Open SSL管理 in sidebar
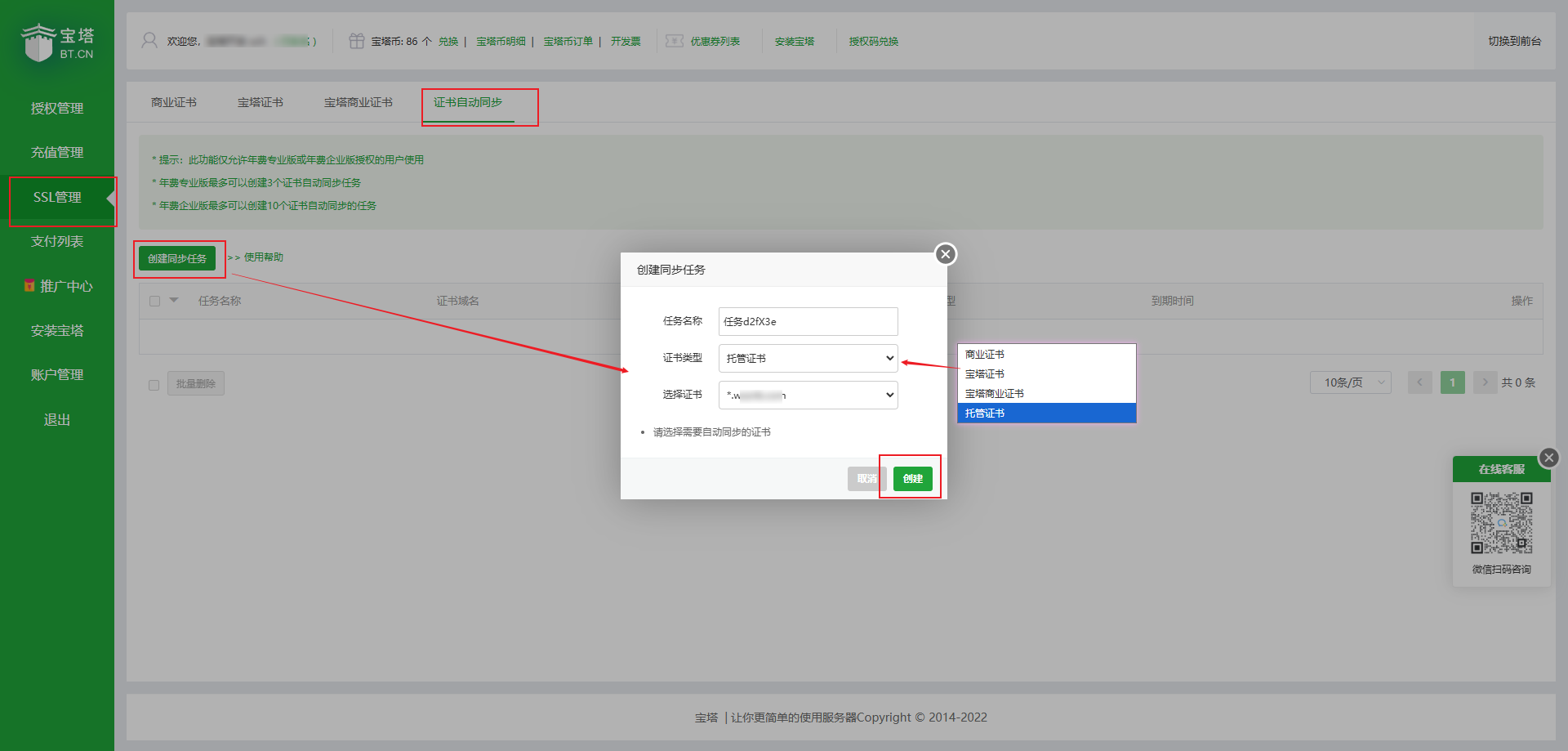 tap(57, 197)
